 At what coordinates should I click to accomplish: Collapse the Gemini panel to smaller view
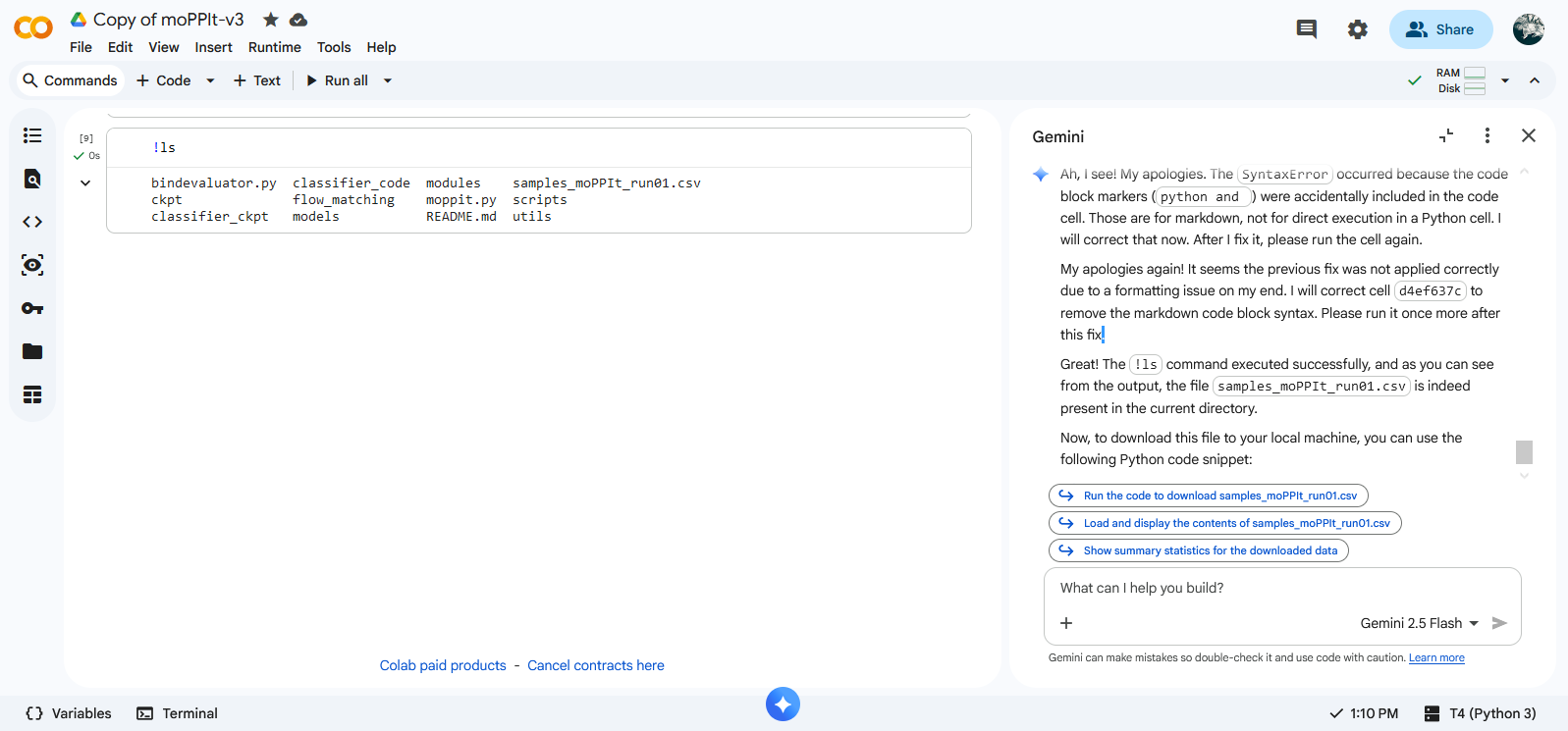coord(1446,135)
